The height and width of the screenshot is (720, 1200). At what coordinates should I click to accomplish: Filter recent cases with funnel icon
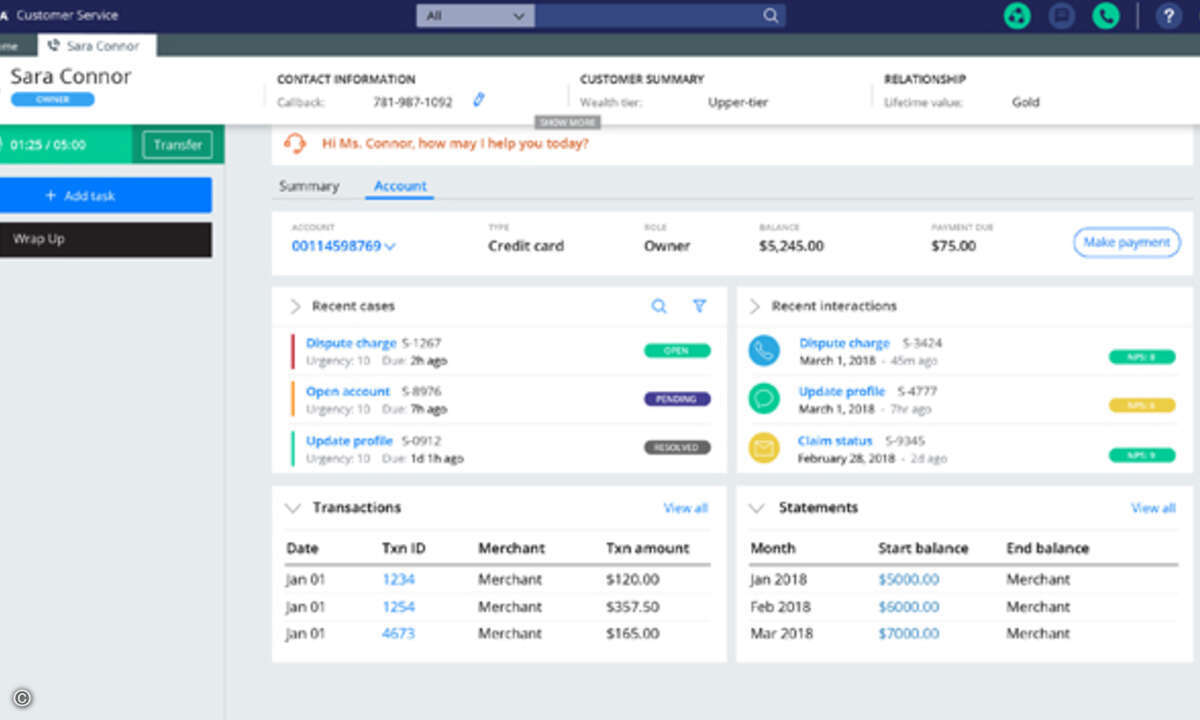700,306
